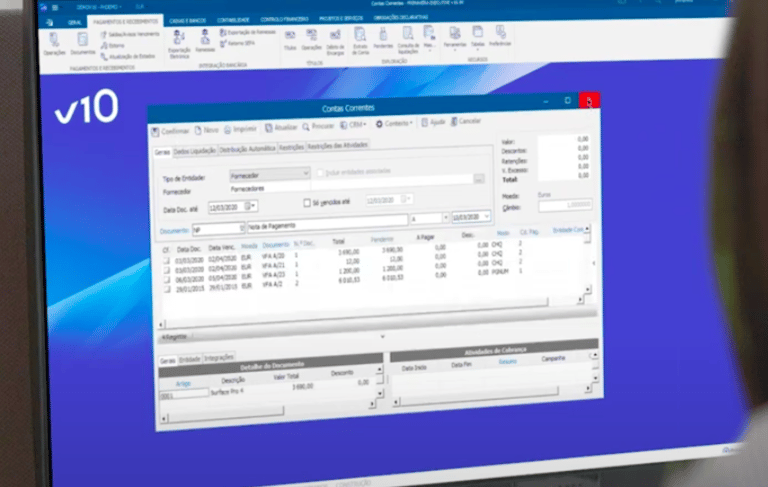Click Novo in Contas Correntes toolbar

[206, 130]
